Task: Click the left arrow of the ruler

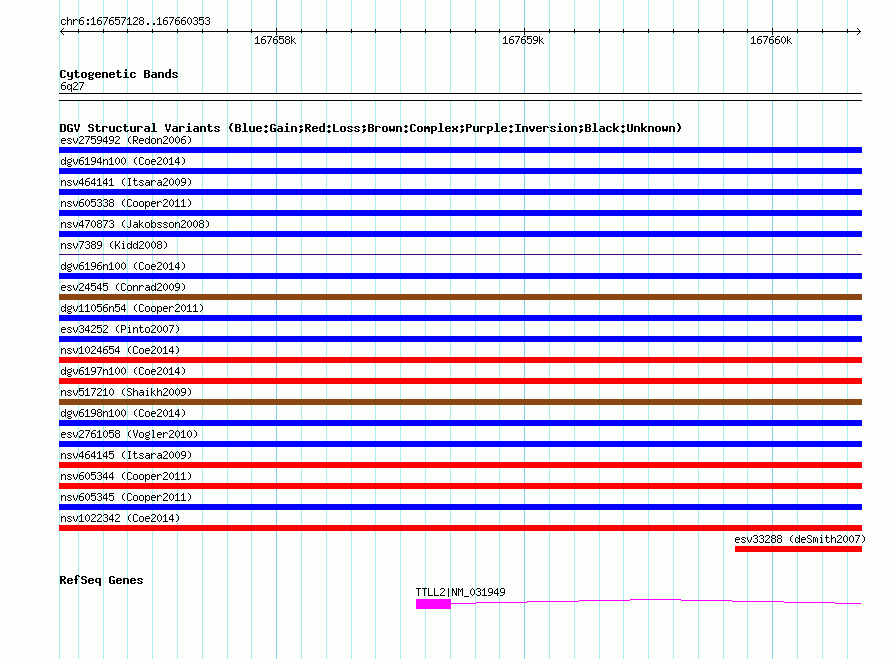Action: click(62, 32)
